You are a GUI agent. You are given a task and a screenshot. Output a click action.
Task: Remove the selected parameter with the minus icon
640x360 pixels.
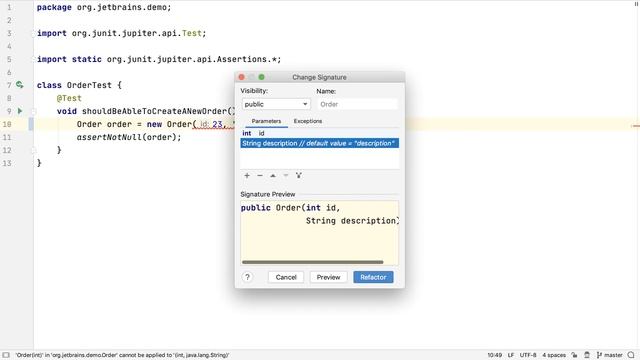coord(260,176)
